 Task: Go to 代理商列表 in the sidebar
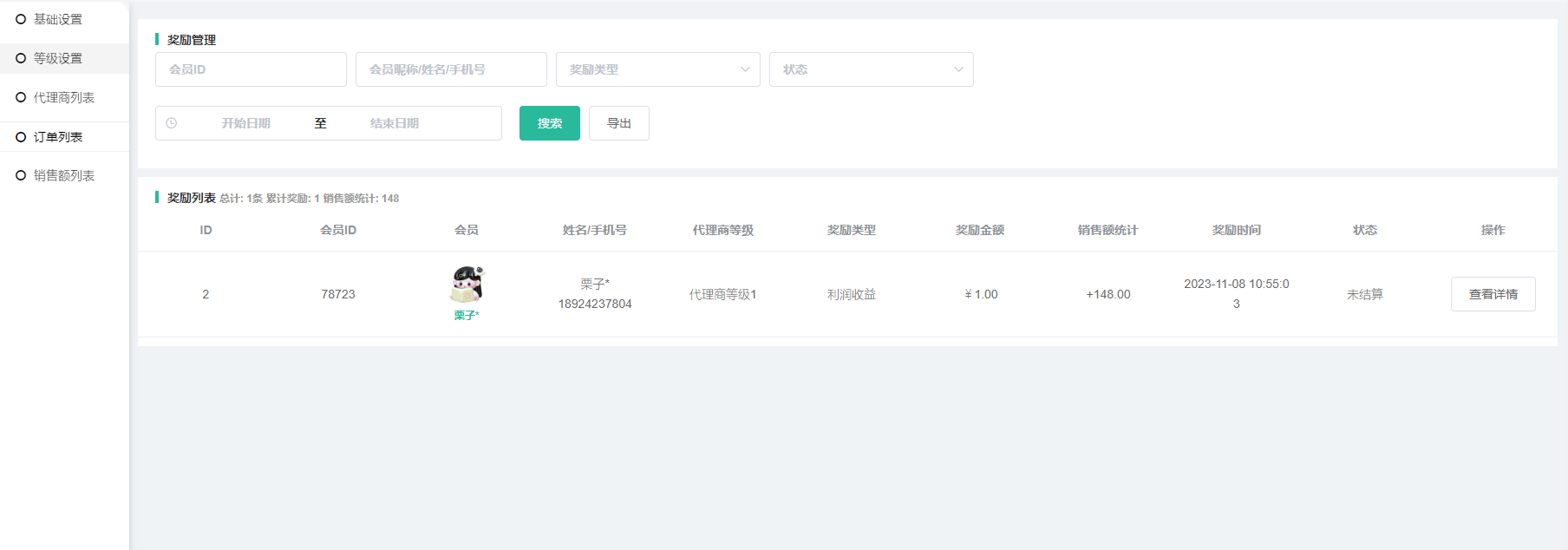[x=63, y=97]
